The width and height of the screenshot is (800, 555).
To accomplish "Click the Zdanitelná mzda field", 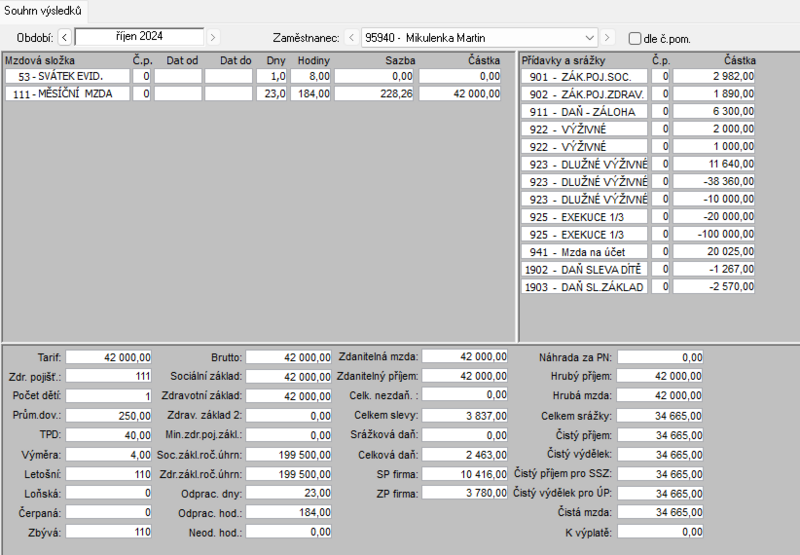I will click(x=465, y=357).
